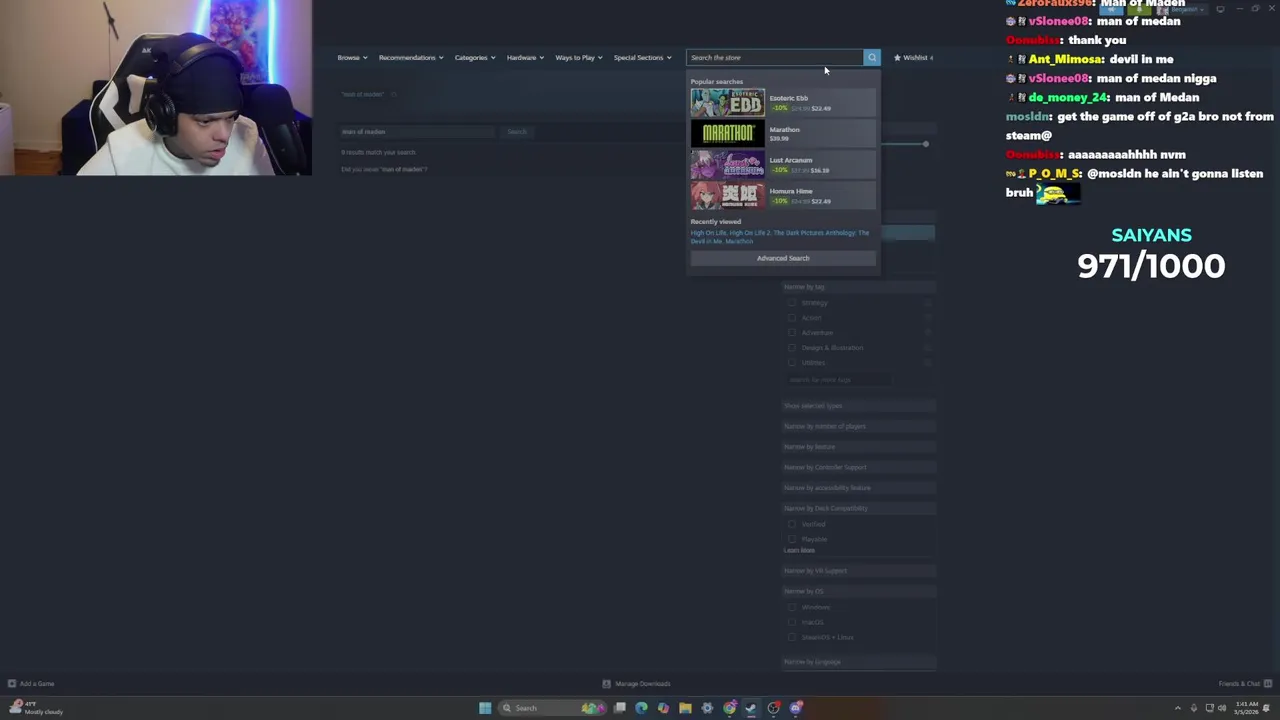
Task: Open the weather widget on taskbar
Action: (x=35, y=708)
